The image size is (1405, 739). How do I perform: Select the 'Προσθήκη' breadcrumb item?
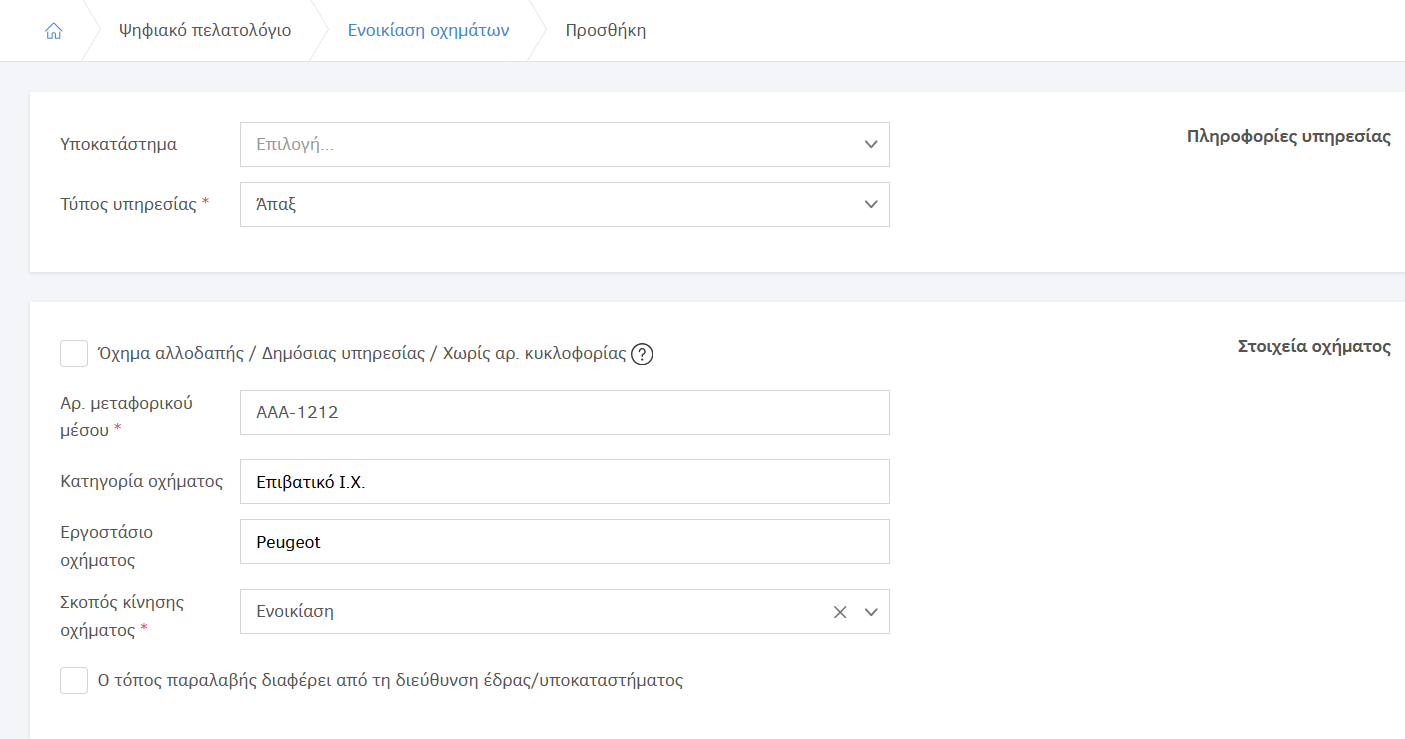click(x=606, y=31)
